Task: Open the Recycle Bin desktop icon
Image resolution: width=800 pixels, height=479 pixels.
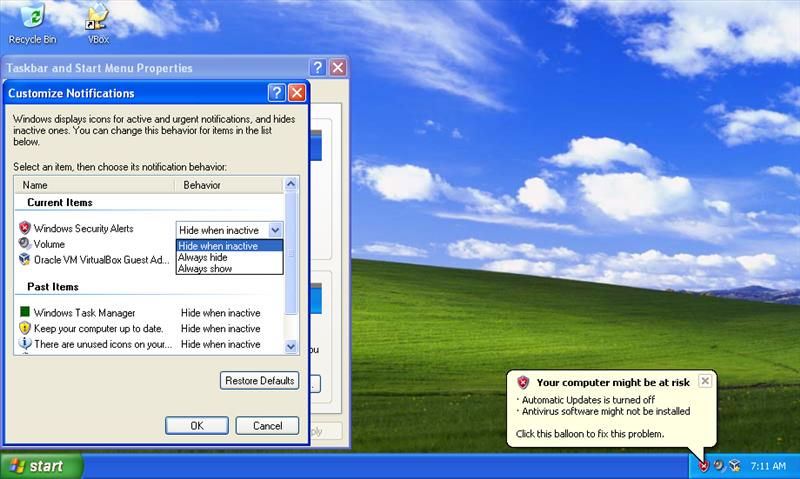Action: 32,23
